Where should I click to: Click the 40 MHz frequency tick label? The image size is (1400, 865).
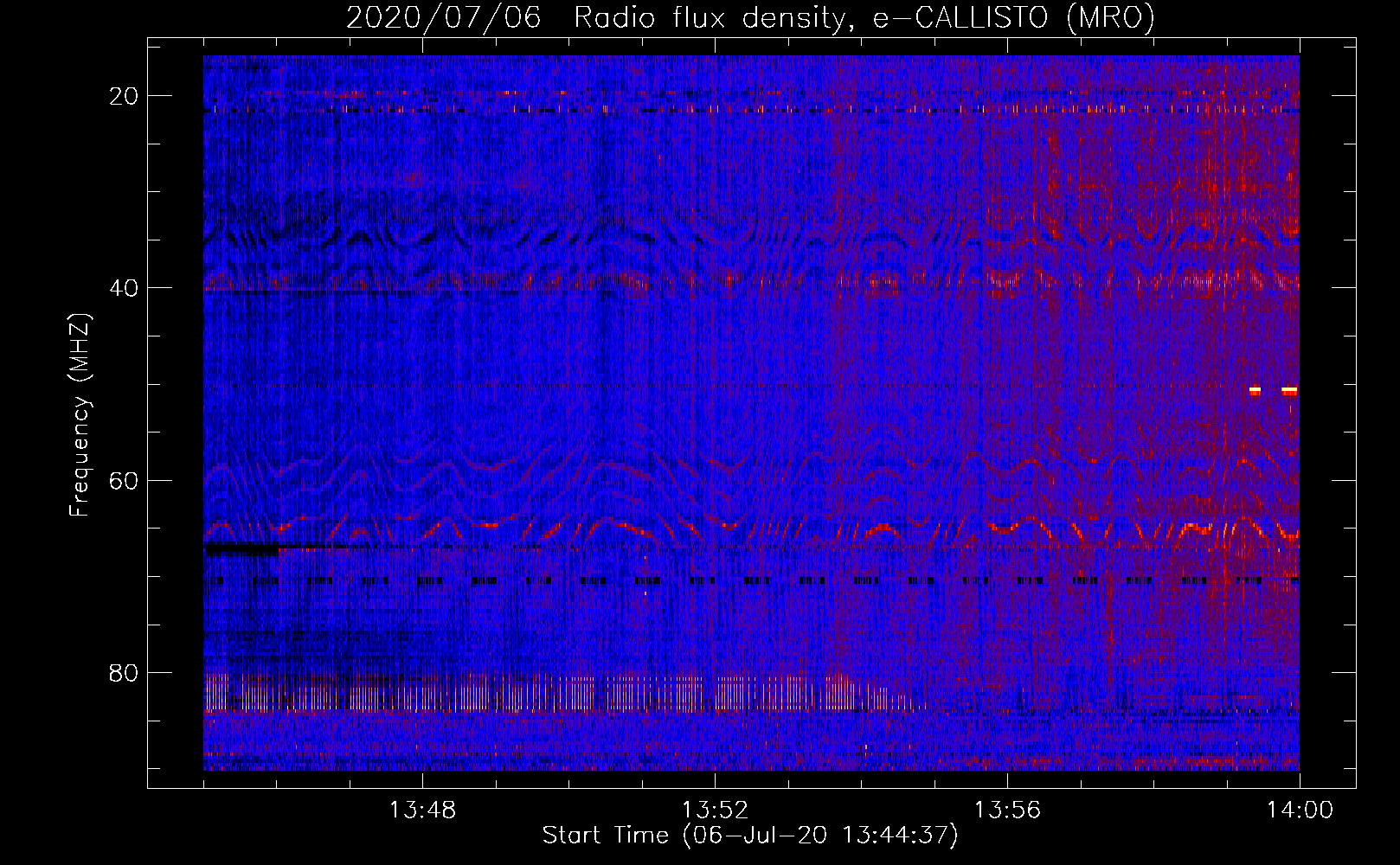(124, 288)
